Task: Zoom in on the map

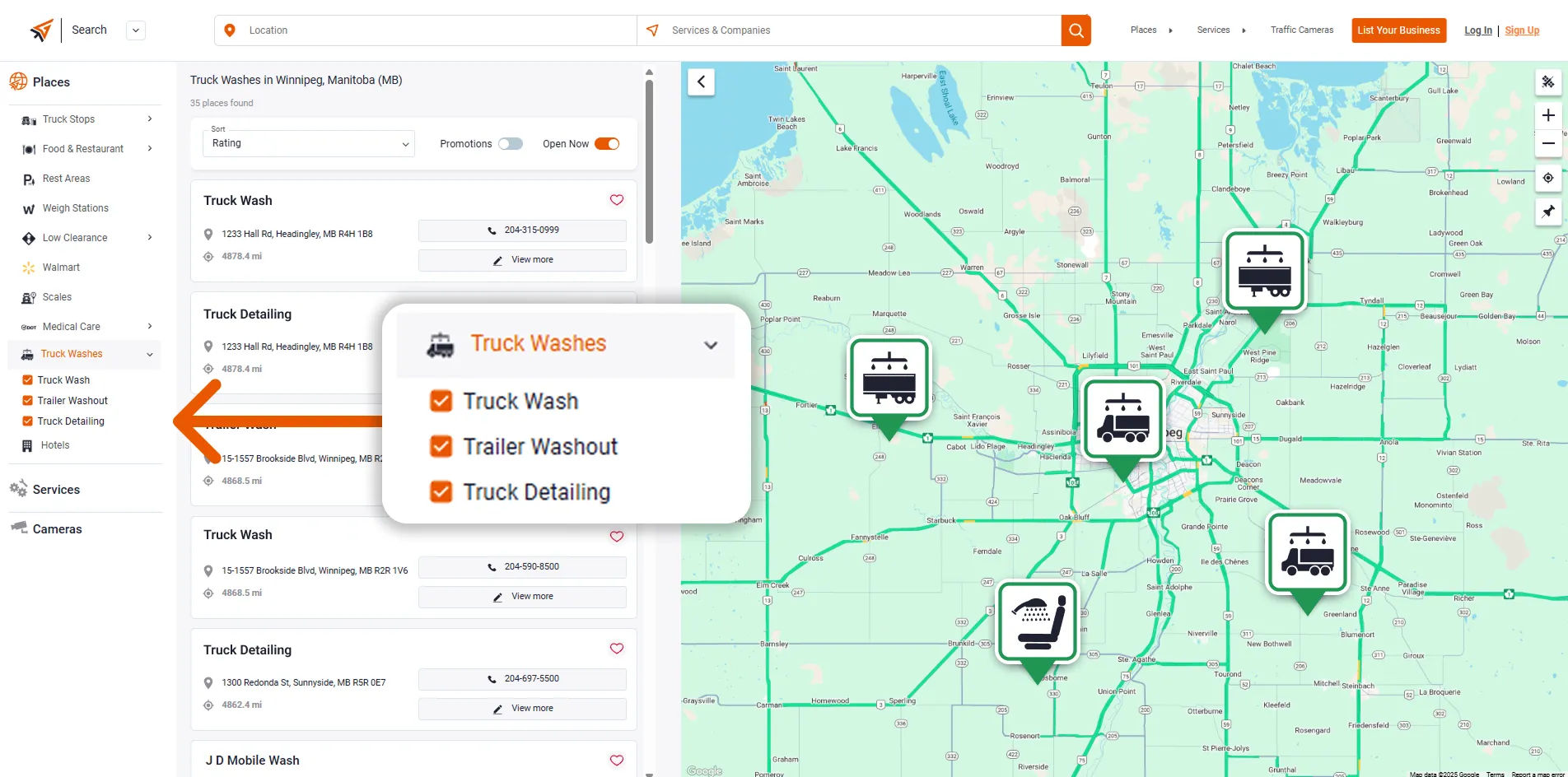Action: click(x=1548, y=115)
